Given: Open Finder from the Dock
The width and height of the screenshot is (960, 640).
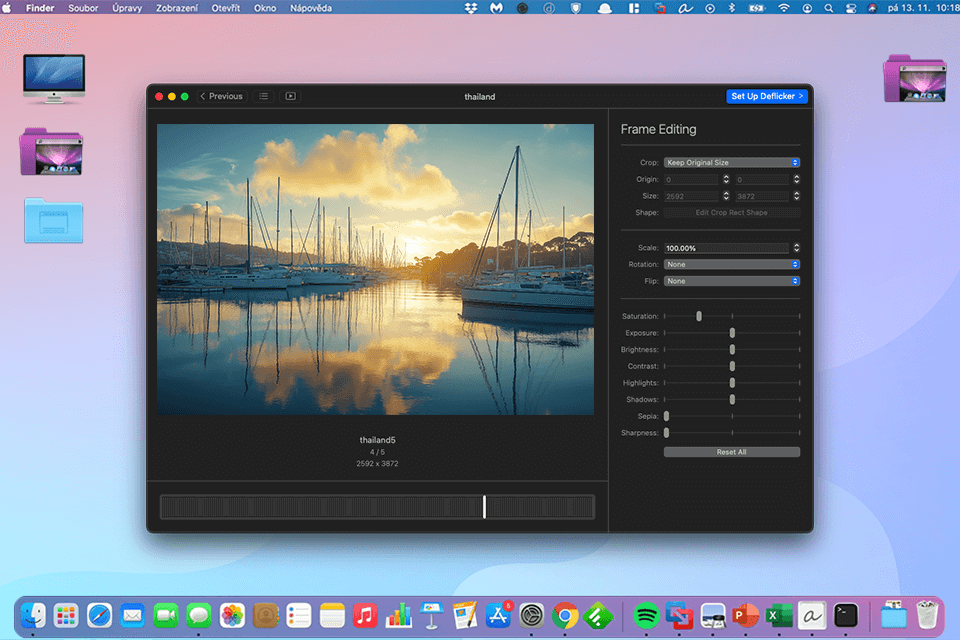Looking at the screenshot, I should coord(33,616).
